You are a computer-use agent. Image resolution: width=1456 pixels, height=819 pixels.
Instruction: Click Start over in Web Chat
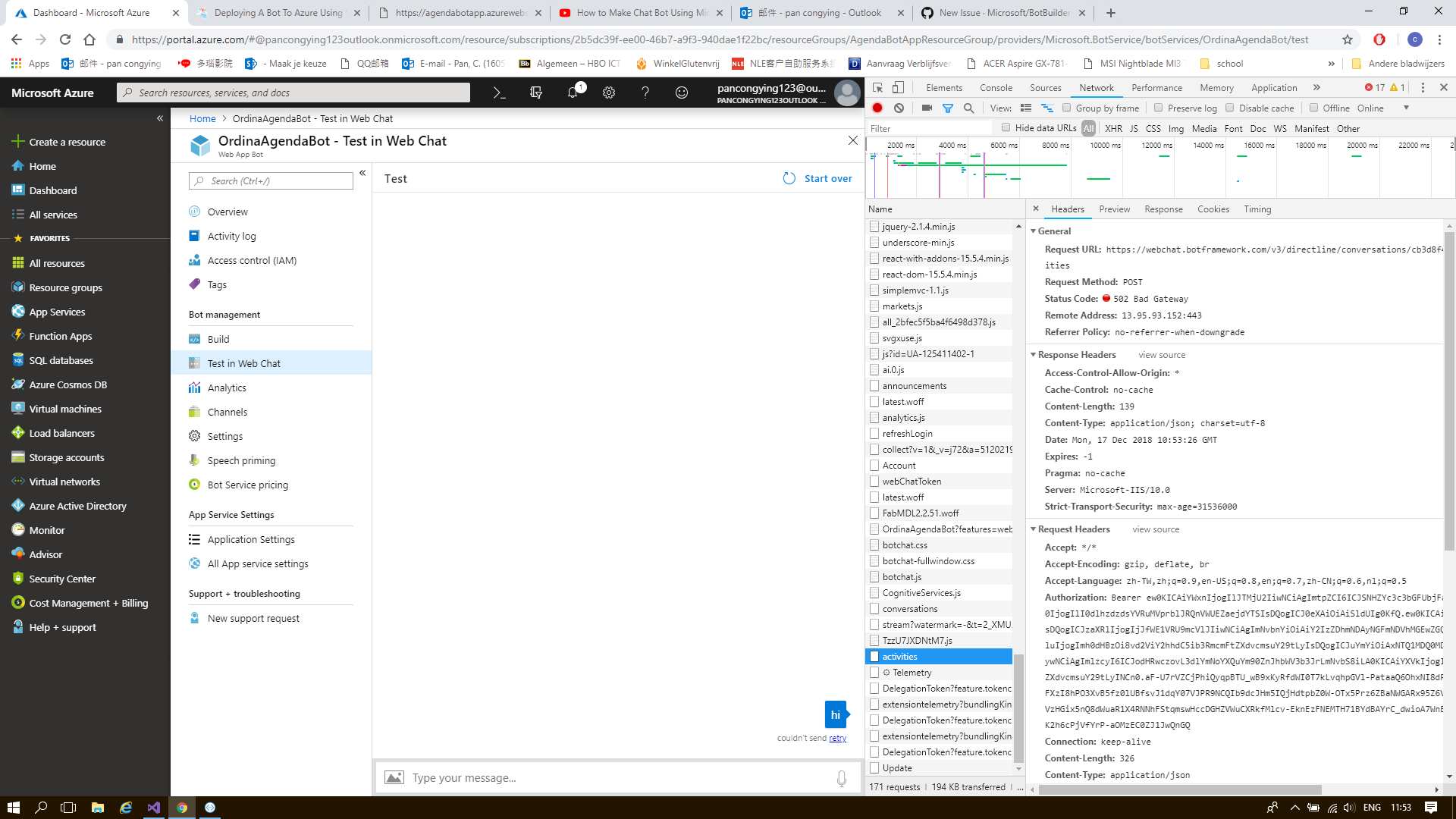coord(817,178)
